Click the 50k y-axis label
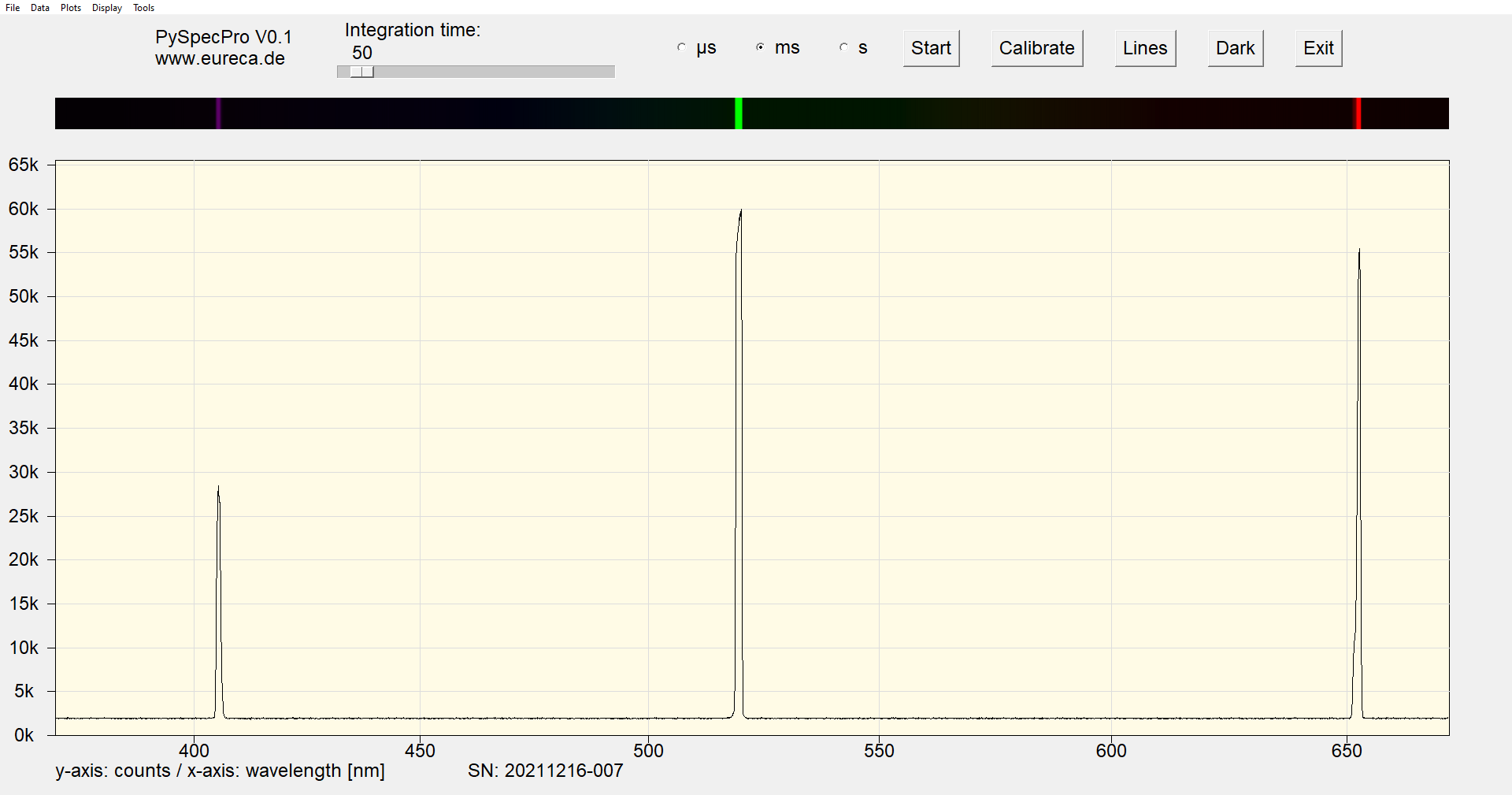Screen dimensions: 1512x795 pos(24,296)
